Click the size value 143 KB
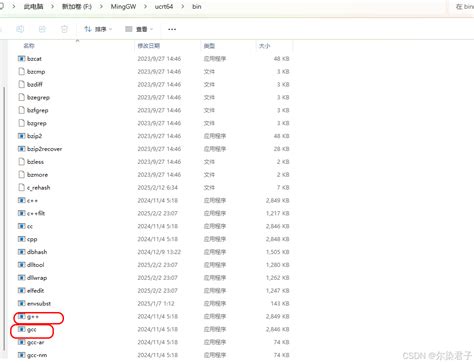The width and height of the screenshot is (474, 364). click(x=280, y=304)
